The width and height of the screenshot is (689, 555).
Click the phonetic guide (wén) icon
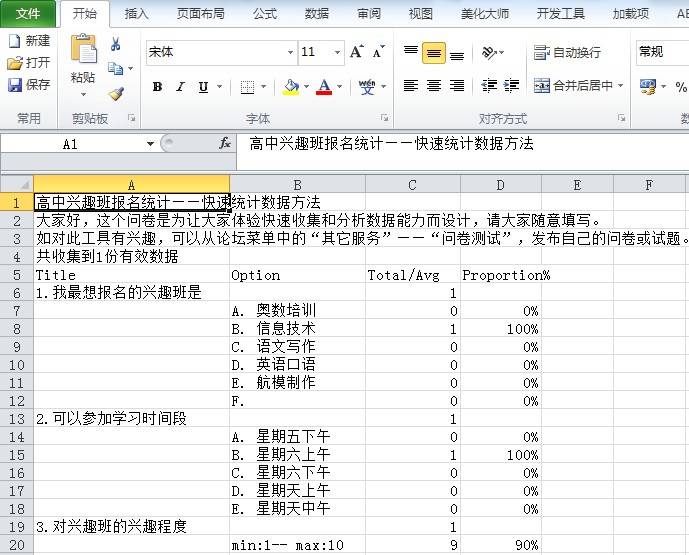(x=367, y=87)
